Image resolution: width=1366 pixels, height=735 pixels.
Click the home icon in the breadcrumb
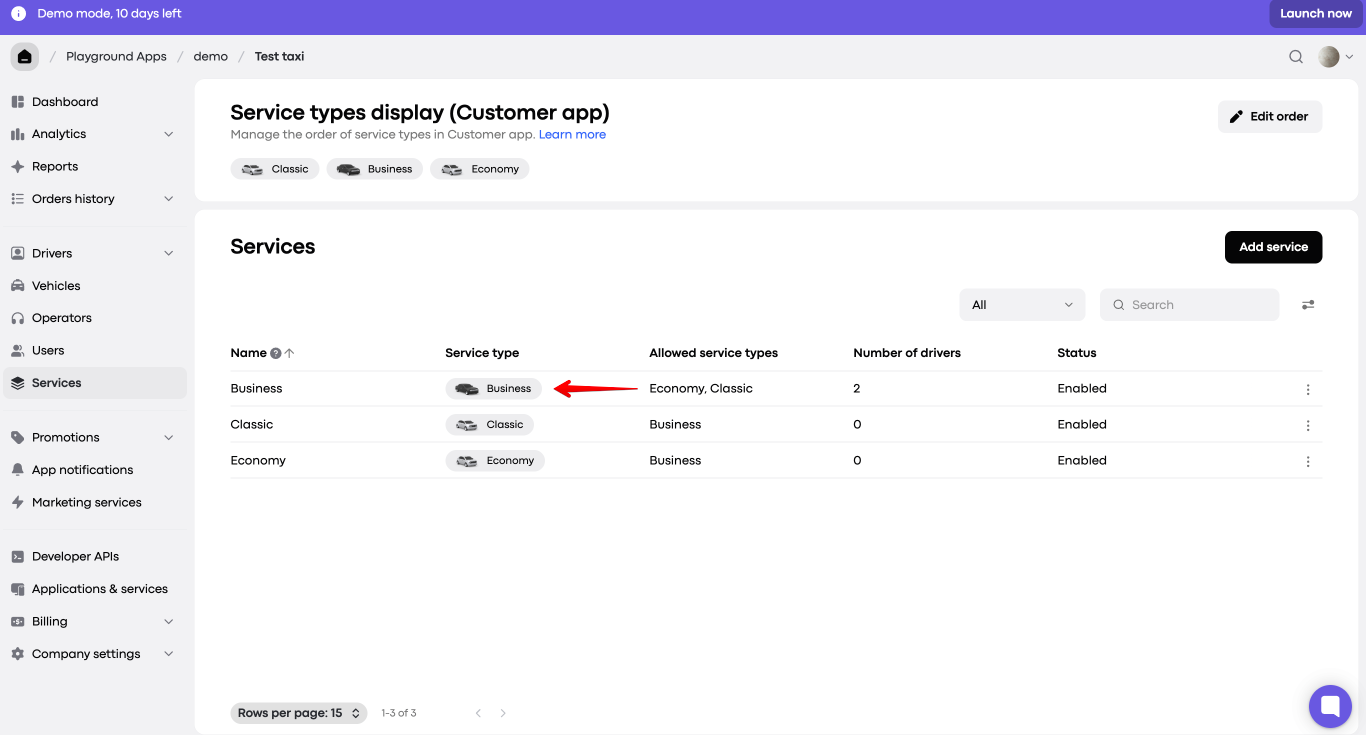[x=25, y=57]
